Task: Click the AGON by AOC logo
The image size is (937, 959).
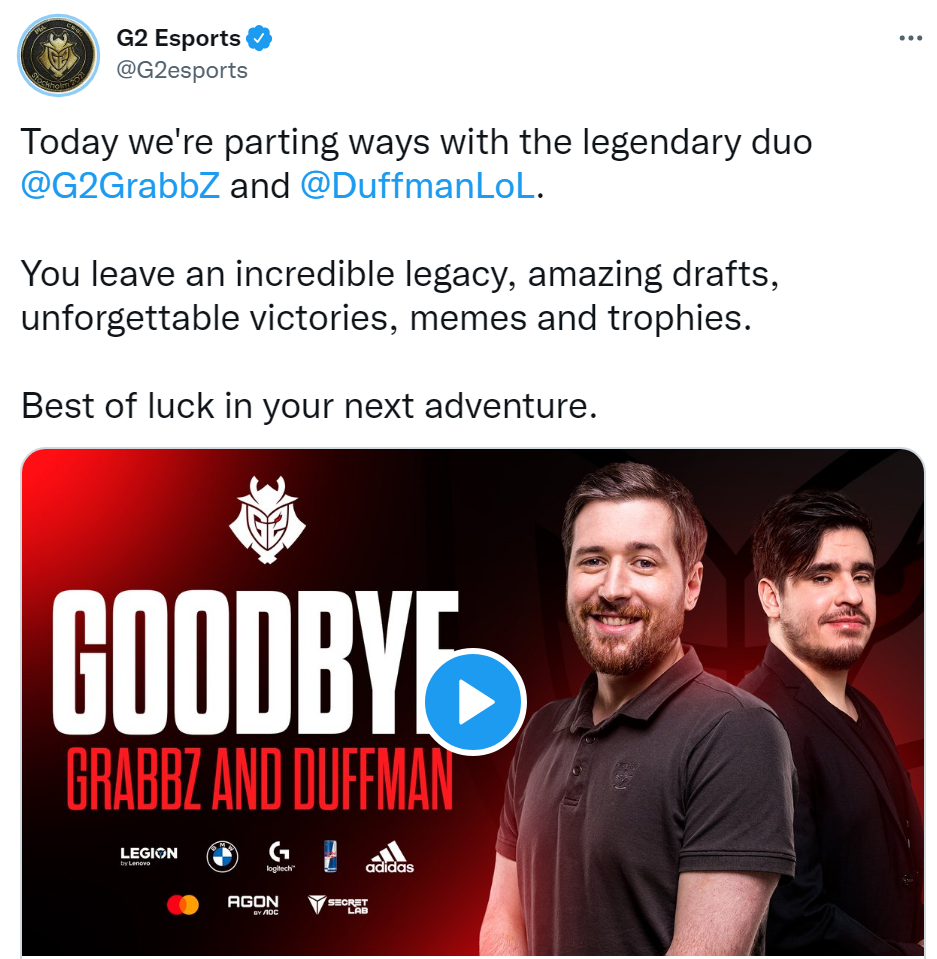Action: (x=253, y=905)
